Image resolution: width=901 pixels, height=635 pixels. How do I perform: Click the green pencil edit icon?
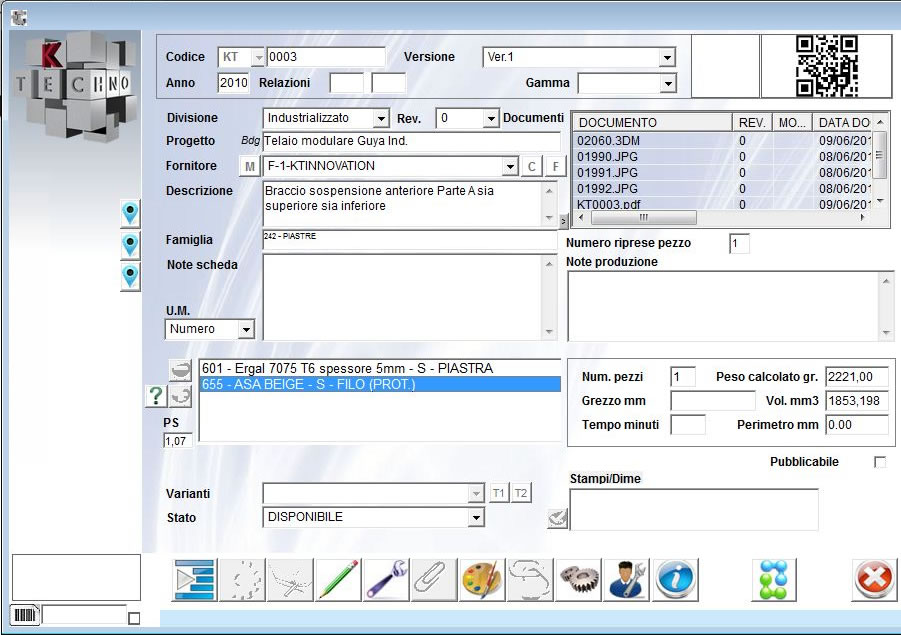point(338,579)
